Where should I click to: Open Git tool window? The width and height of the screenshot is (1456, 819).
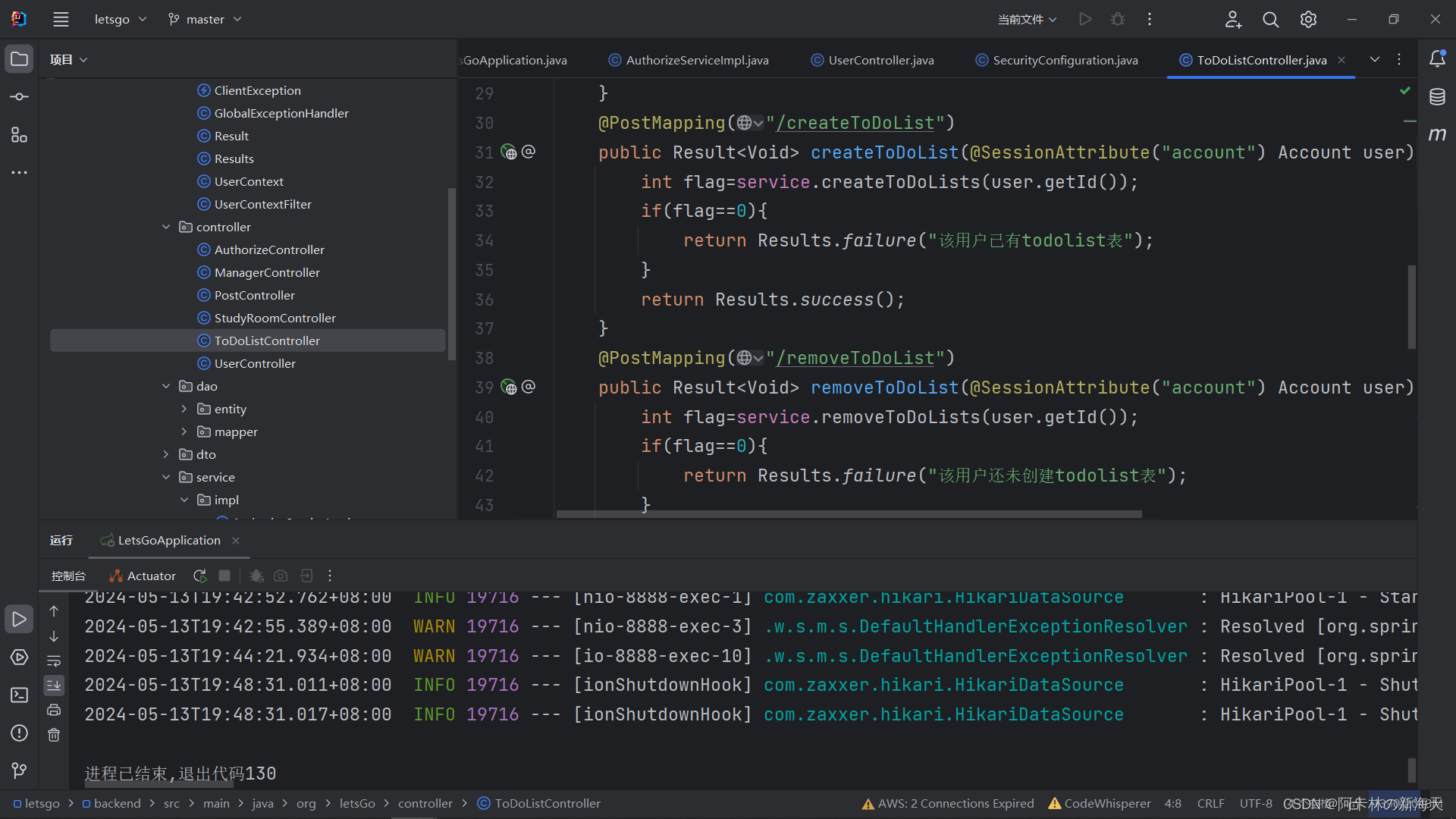[19, 771]
